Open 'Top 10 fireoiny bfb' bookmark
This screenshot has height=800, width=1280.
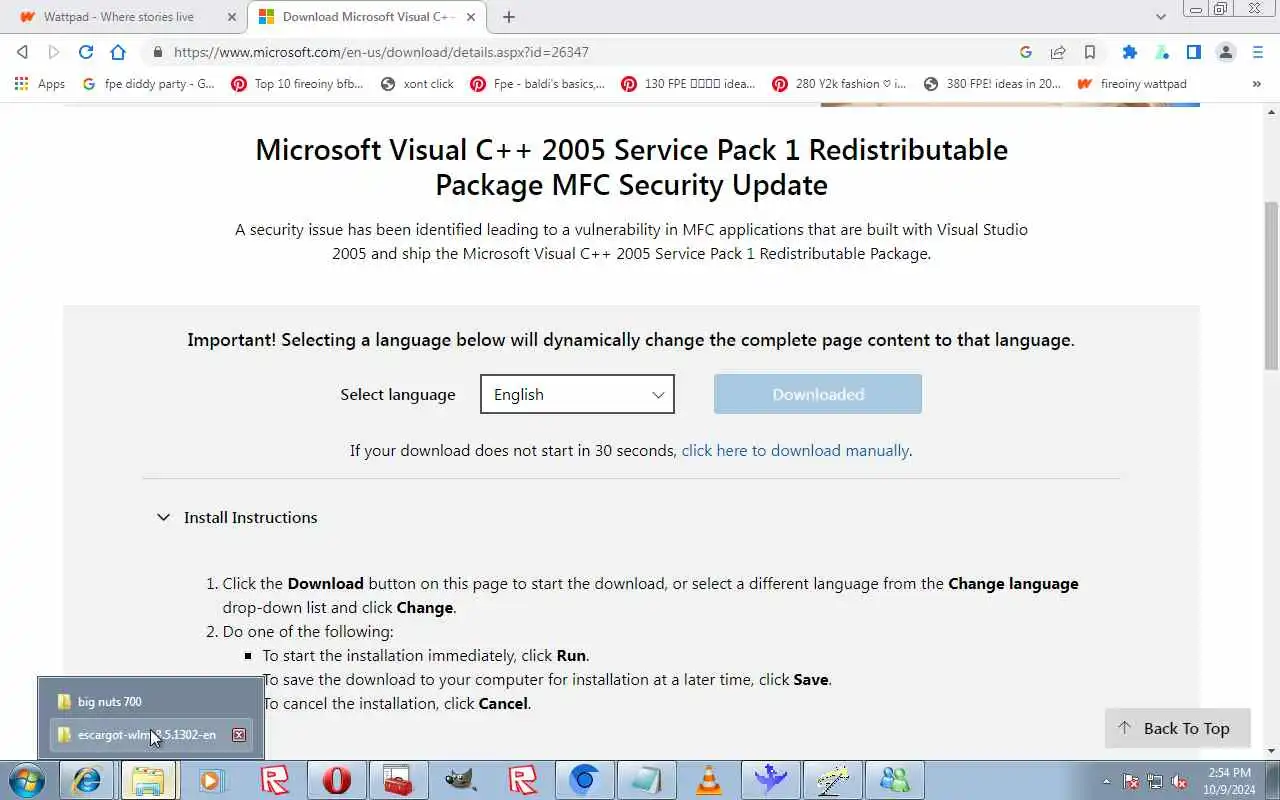point(298,84)
